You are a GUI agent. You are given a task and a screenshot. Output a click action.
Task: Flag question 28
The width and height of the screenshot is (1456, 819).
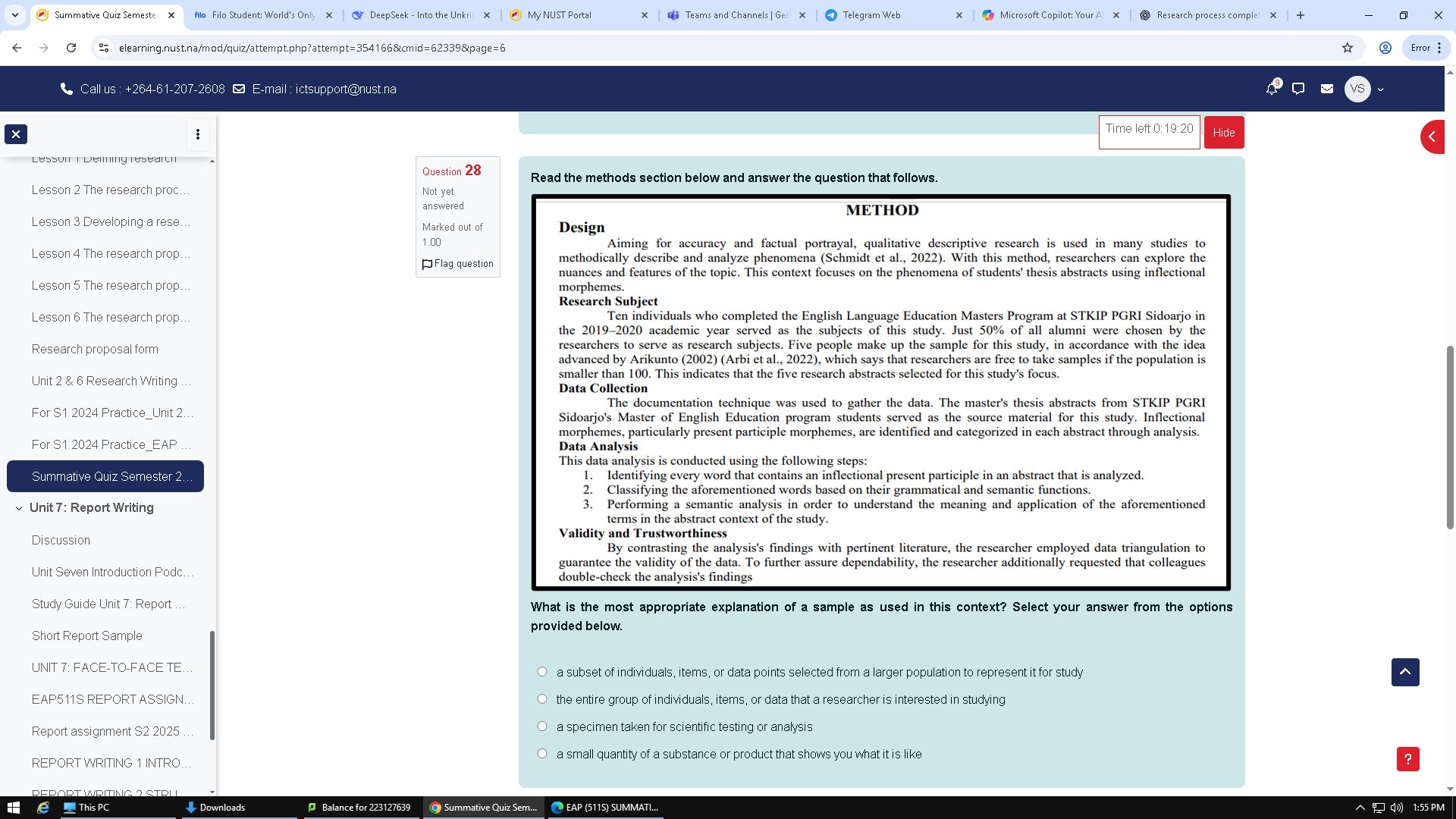(458, 264)
